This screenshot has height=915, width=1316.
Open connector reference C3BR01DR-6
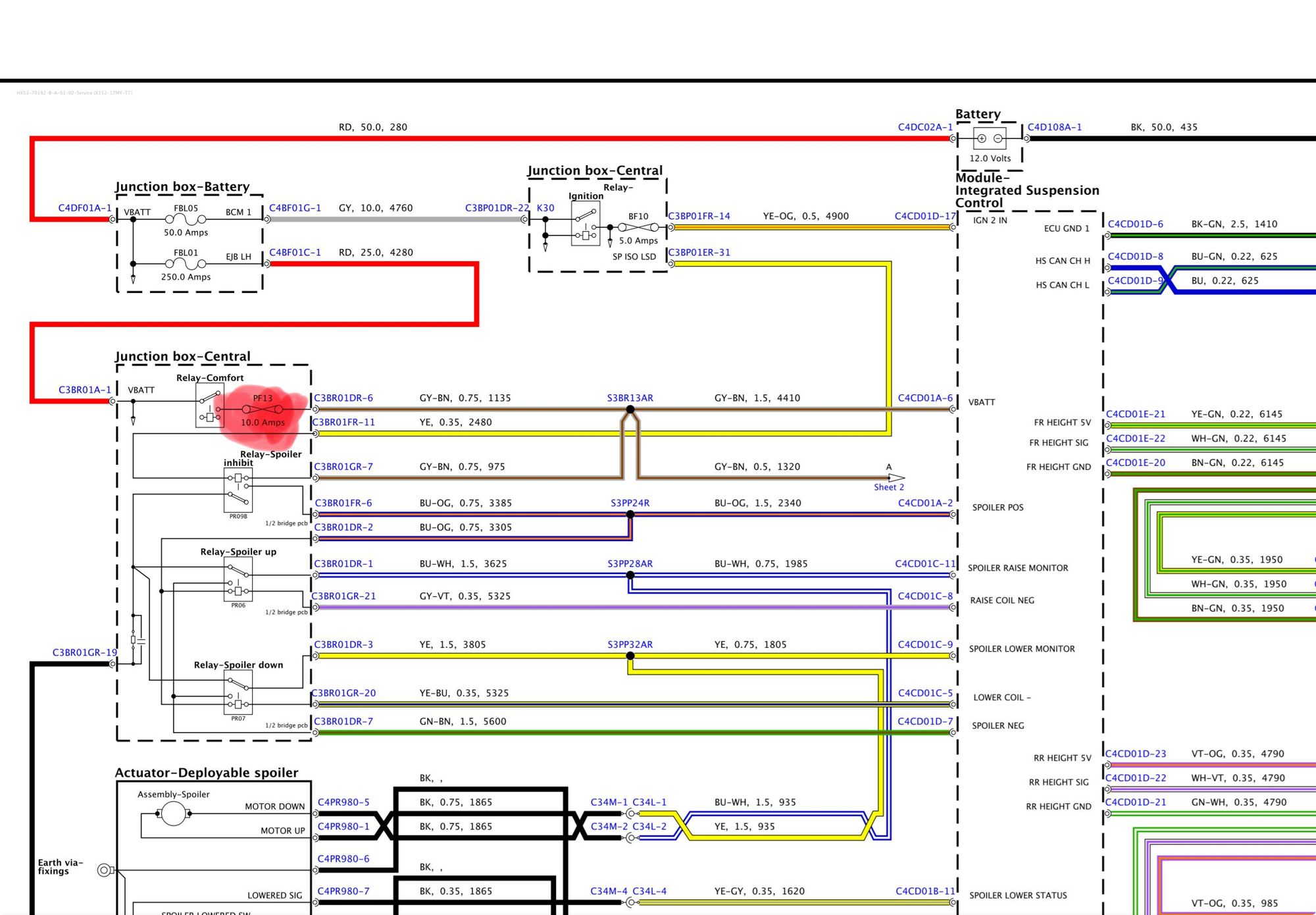343,398
